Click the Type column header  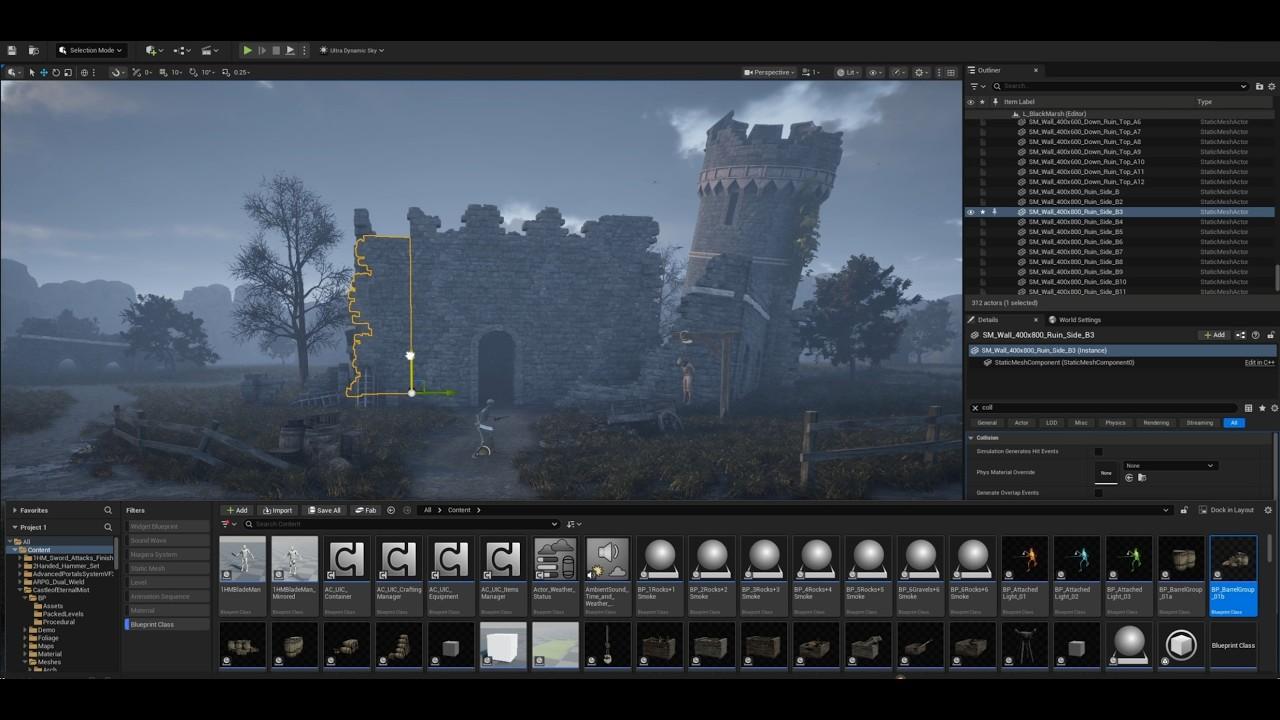[1204, 102]
